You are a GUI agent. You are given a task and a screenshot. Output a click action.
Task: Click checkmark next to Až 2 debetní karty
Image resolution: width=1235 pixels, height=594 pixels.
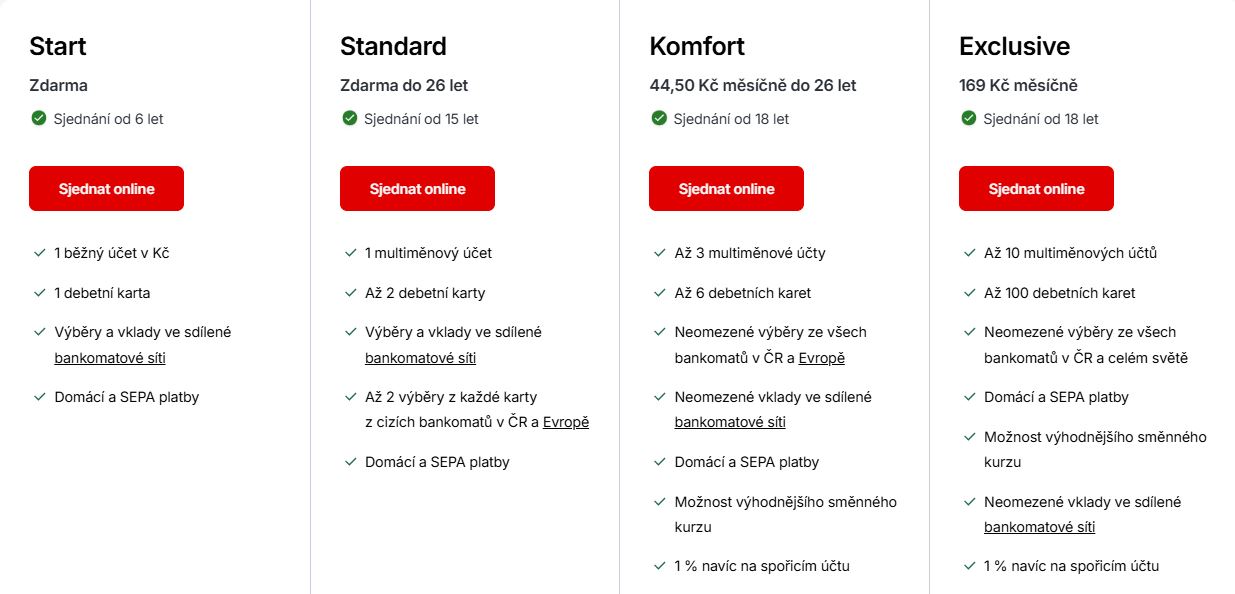point(350,293)
